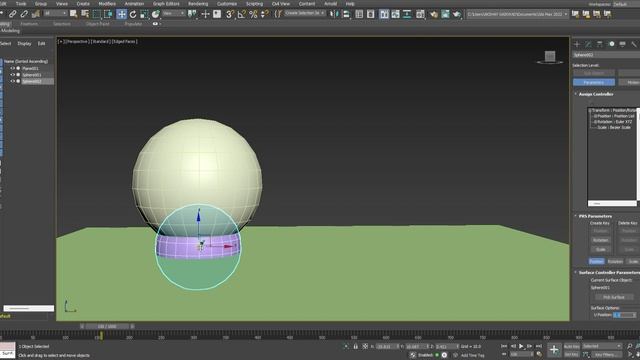Click the blue Parameters button
This screenshot has width=640, height=360.
594,82
